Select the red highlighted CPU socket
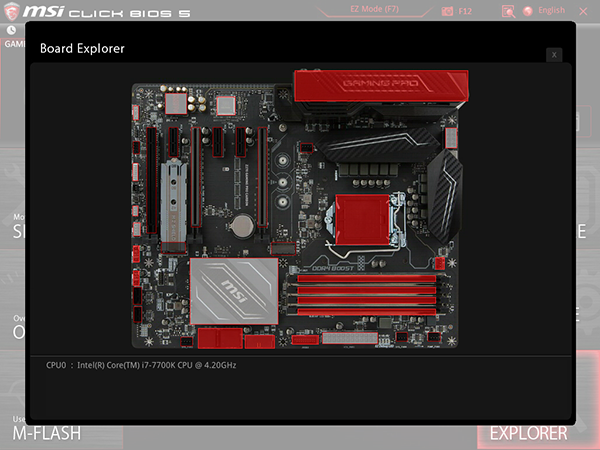 [x=362, y=220]
